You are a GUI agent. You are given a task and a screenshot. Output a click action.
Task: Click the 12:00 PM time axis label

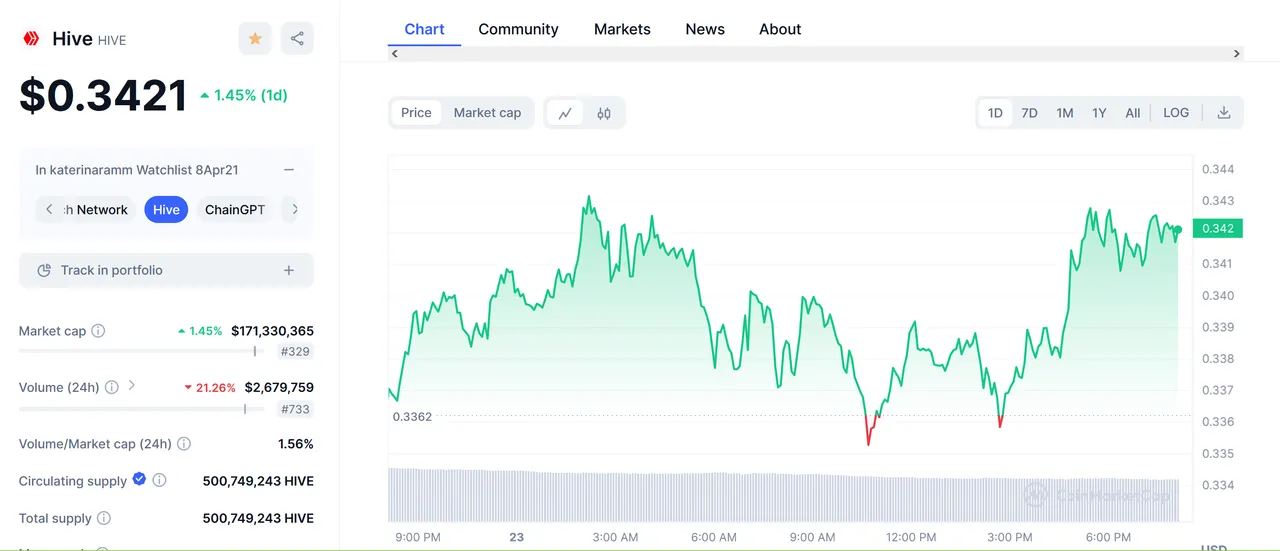pos(911,537)
